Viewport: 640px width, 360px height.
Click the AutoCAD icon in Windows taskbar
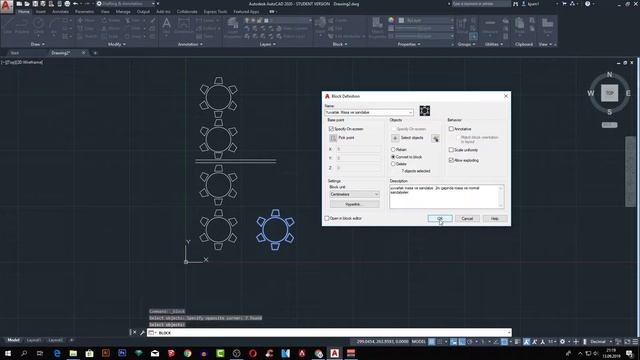334,353
